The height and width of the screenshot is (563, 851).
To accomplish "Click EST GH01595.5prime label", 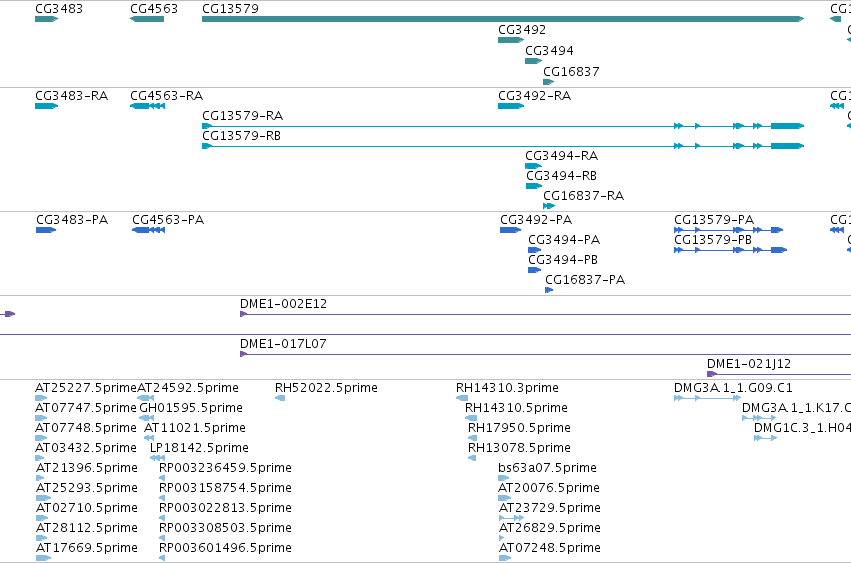I will 191,408.
